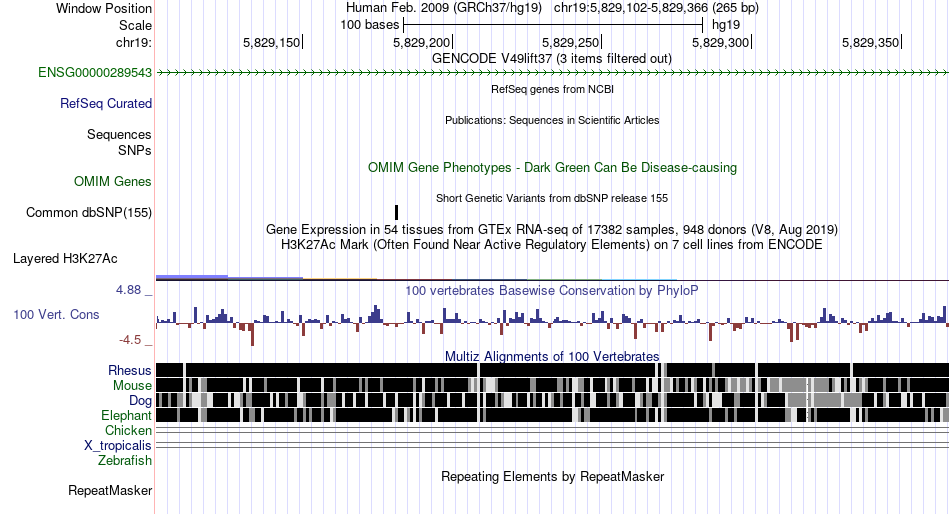Screen dimensions: 950x514
Task: Click the OMIM Gene Phenotypes title
Action: 552,167
